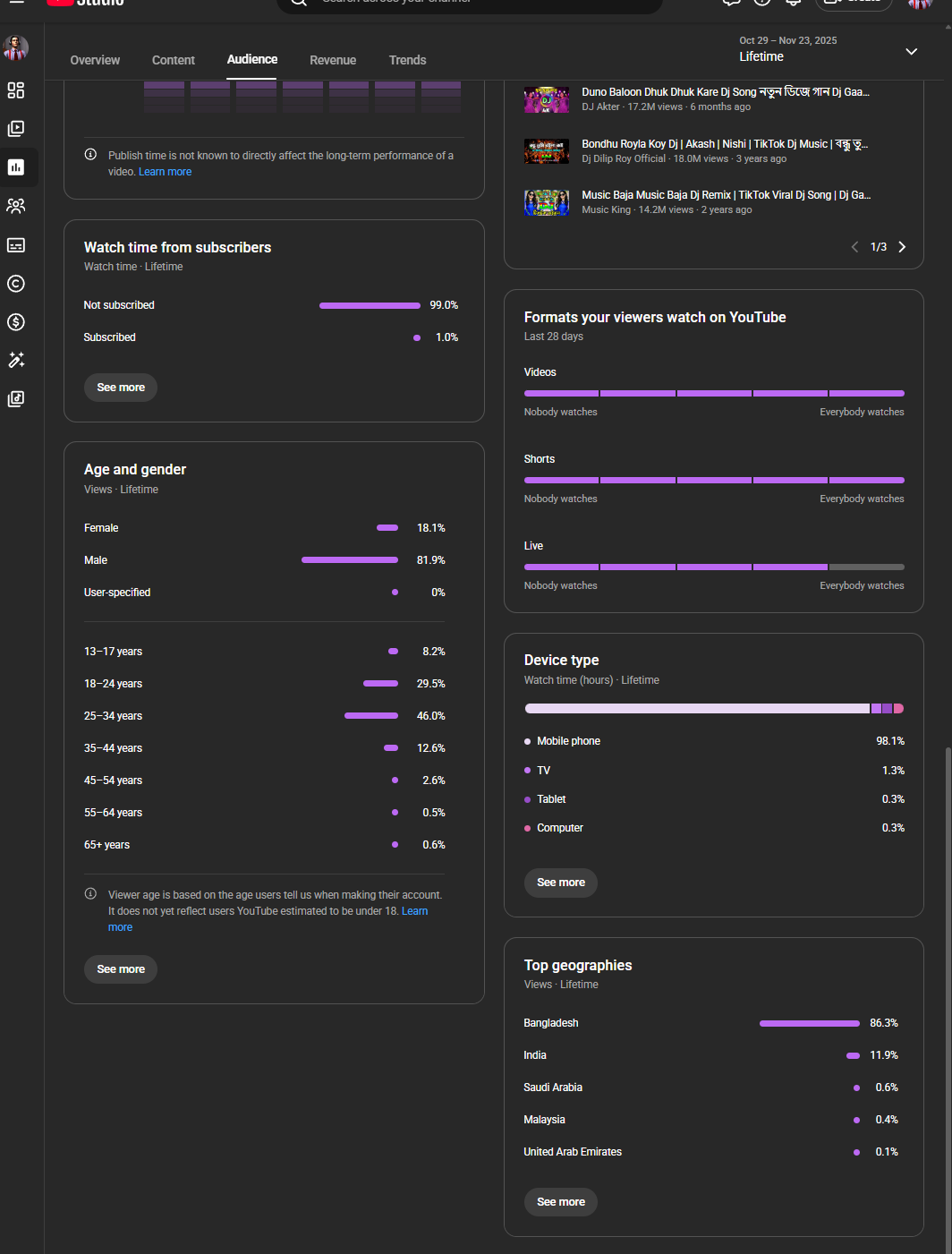This screenshot has width=952, height=1254.
Task: Open Dashboard from the left sidebar
Action: pos(16,90)
